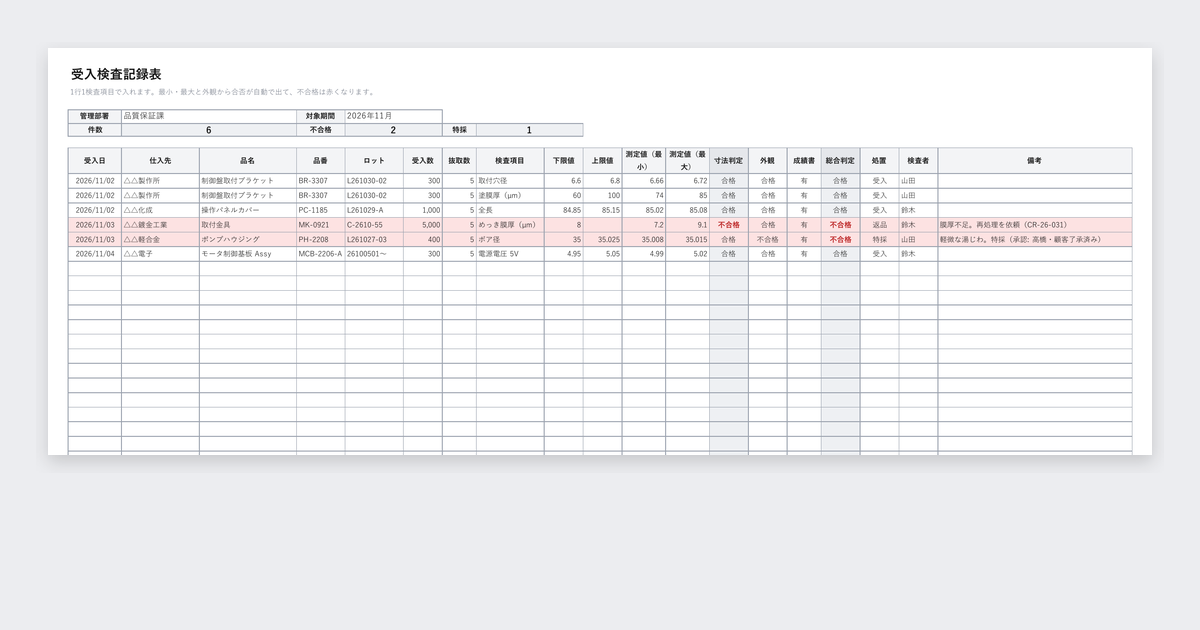Image resolution: width=1200 pixels, height=630 pixels.
Task: Select the 仕入先 column header
Action: click(x=160, y=160)
